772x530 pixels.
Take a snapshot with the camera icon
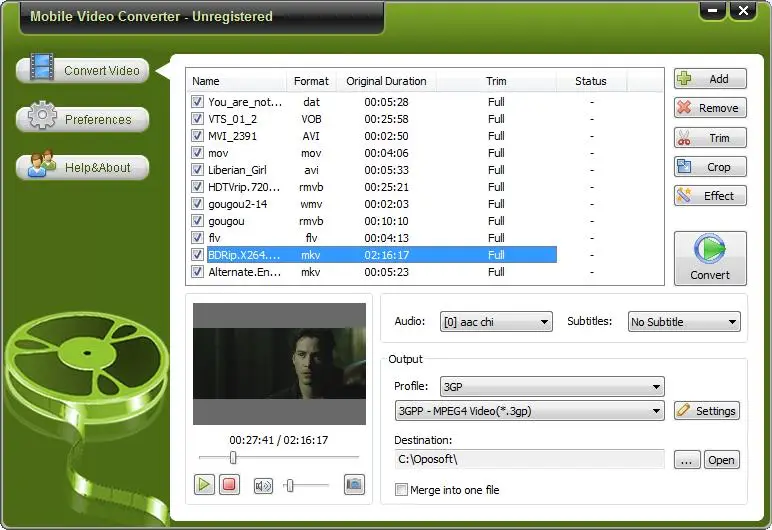pyautogui.click(x=354, y=485)
